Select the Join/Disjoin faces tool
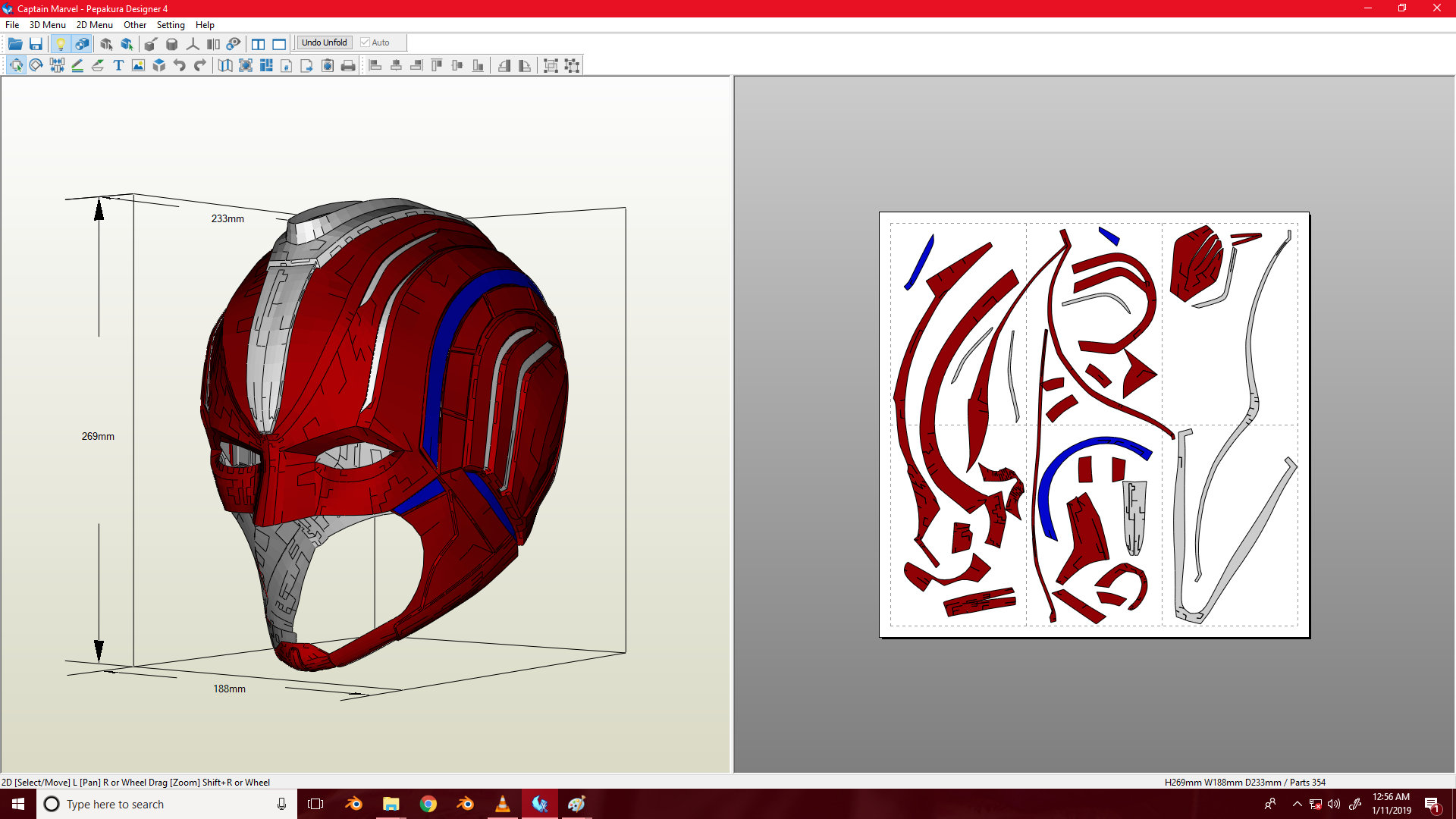 point(57,65)
